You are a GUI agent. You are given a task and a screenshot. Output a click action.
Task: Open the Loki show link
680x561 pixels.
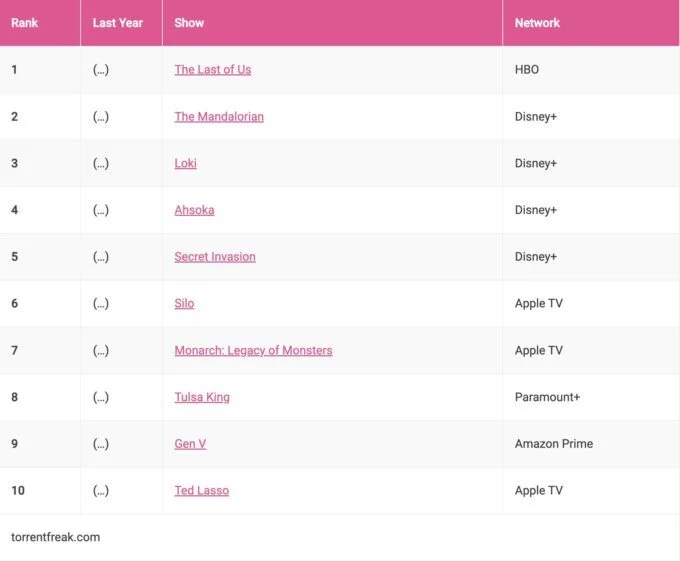[185, 163]
